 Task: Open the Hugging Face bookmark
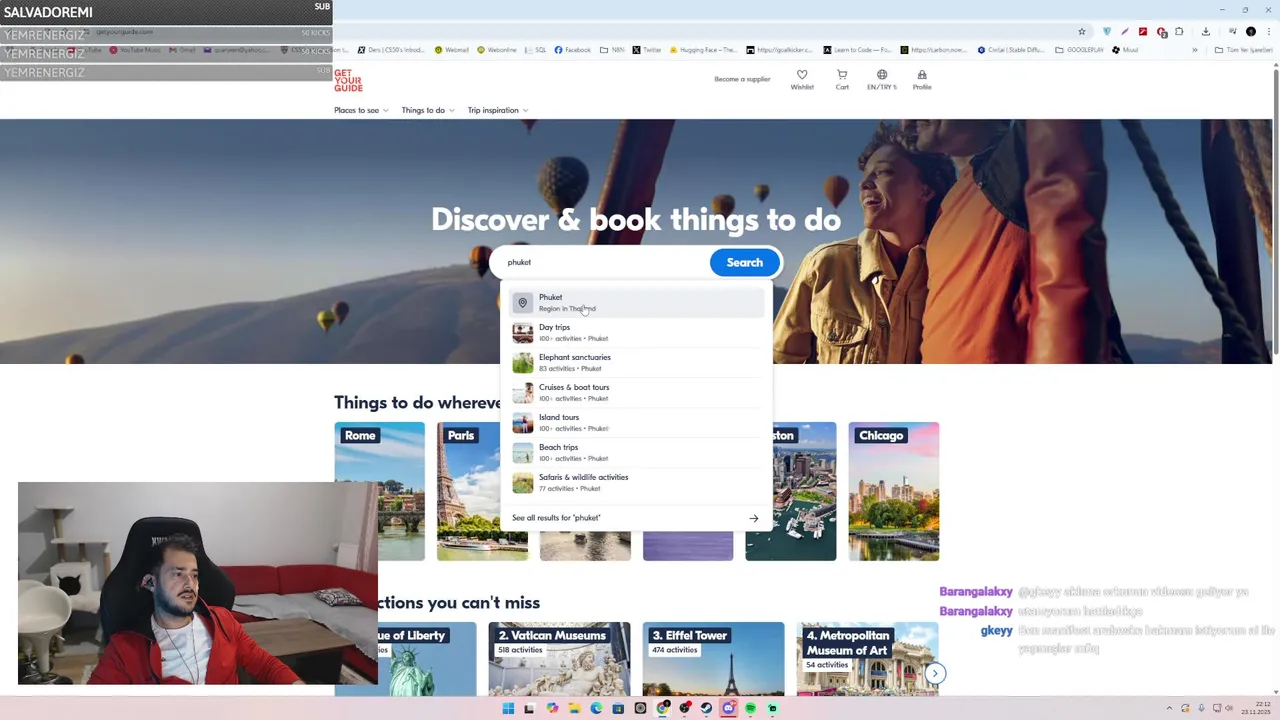[703, 50]
